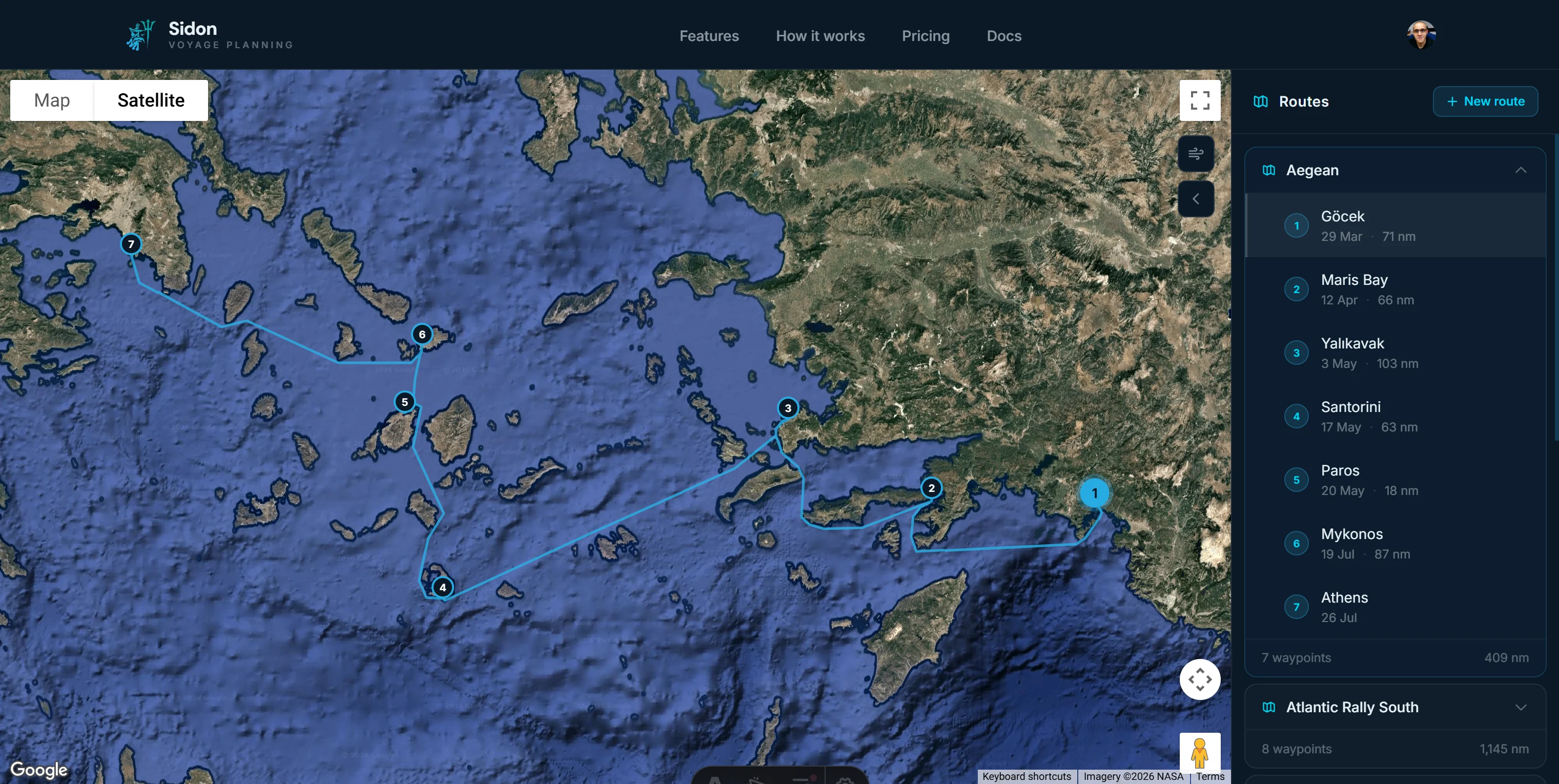1559x784 pixels.
Task: Open the profile avatar menu
Action: pos(1422,34)
